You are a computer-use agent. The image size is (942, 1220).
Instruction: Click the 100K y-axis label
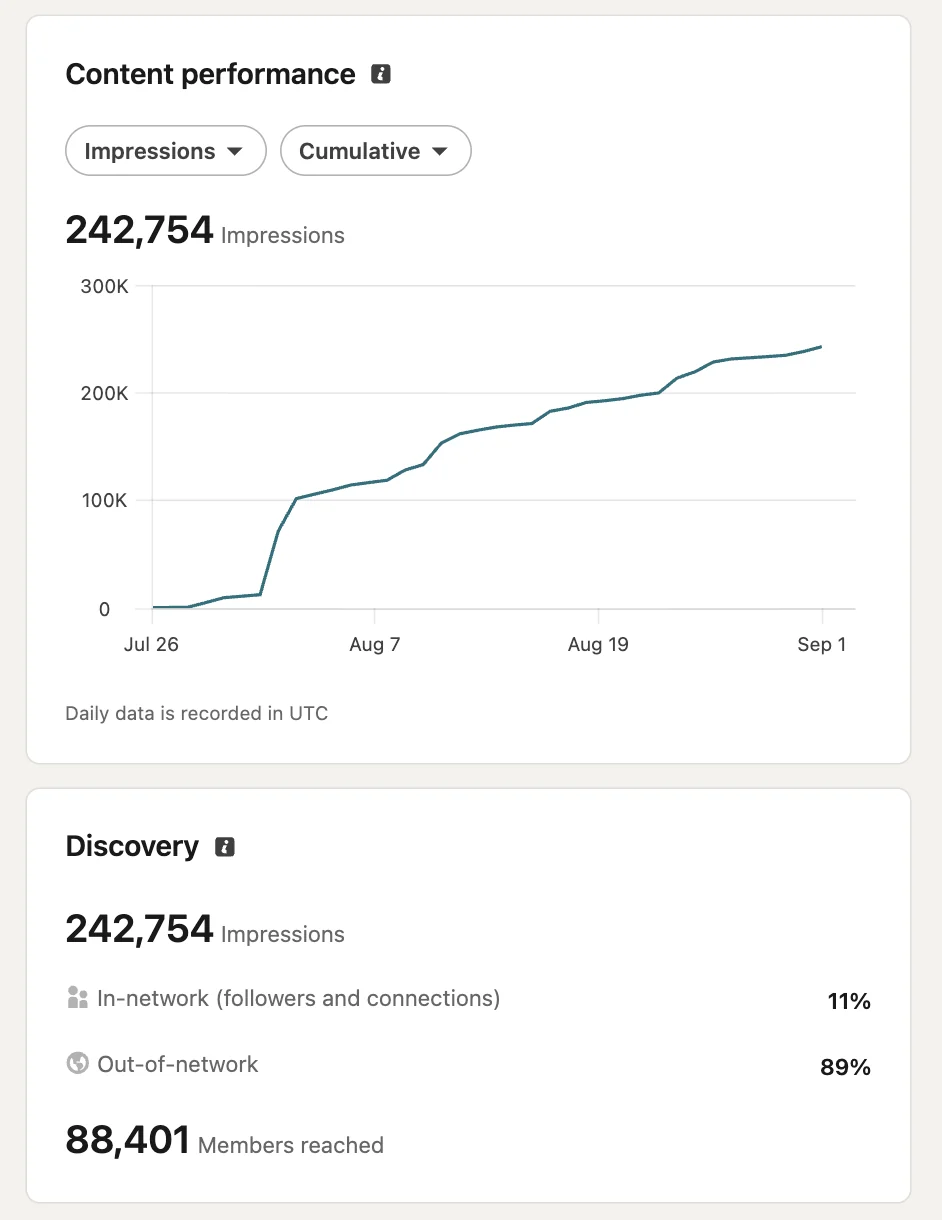tap(106, 501)
